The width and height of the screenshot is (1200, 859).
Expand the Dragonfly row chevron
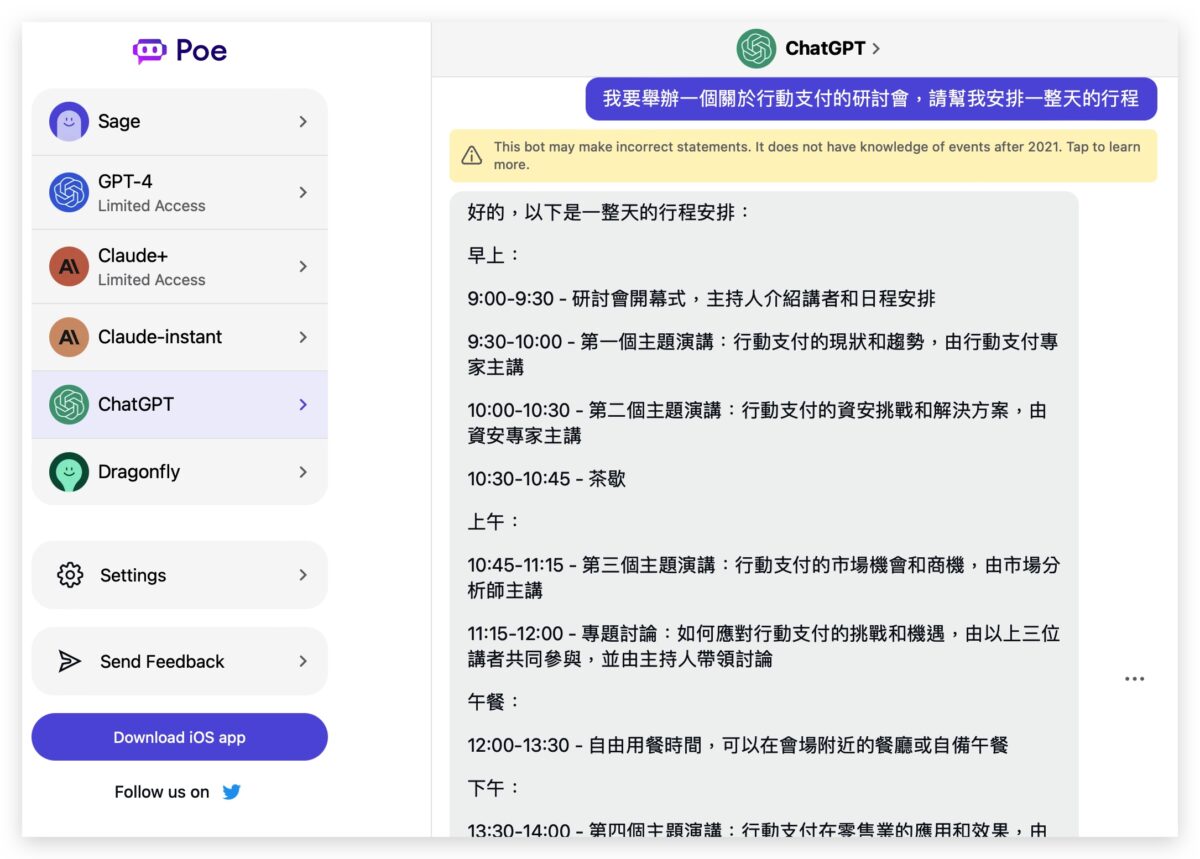303,472
